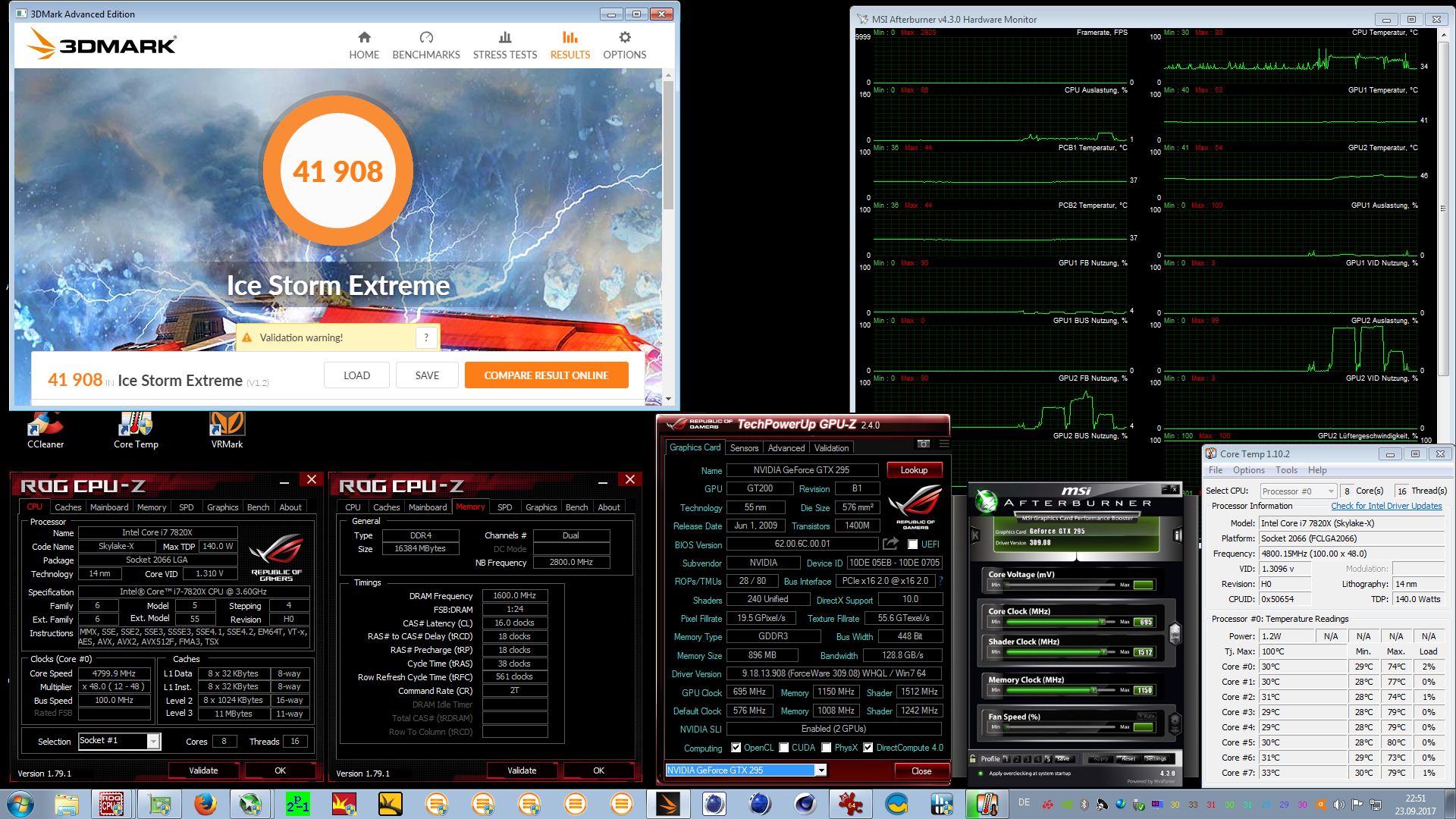This screenshot has width=1456, height=819.
Task: Click the GPU-Z Lookup button
Action: (x=914, y=470)
